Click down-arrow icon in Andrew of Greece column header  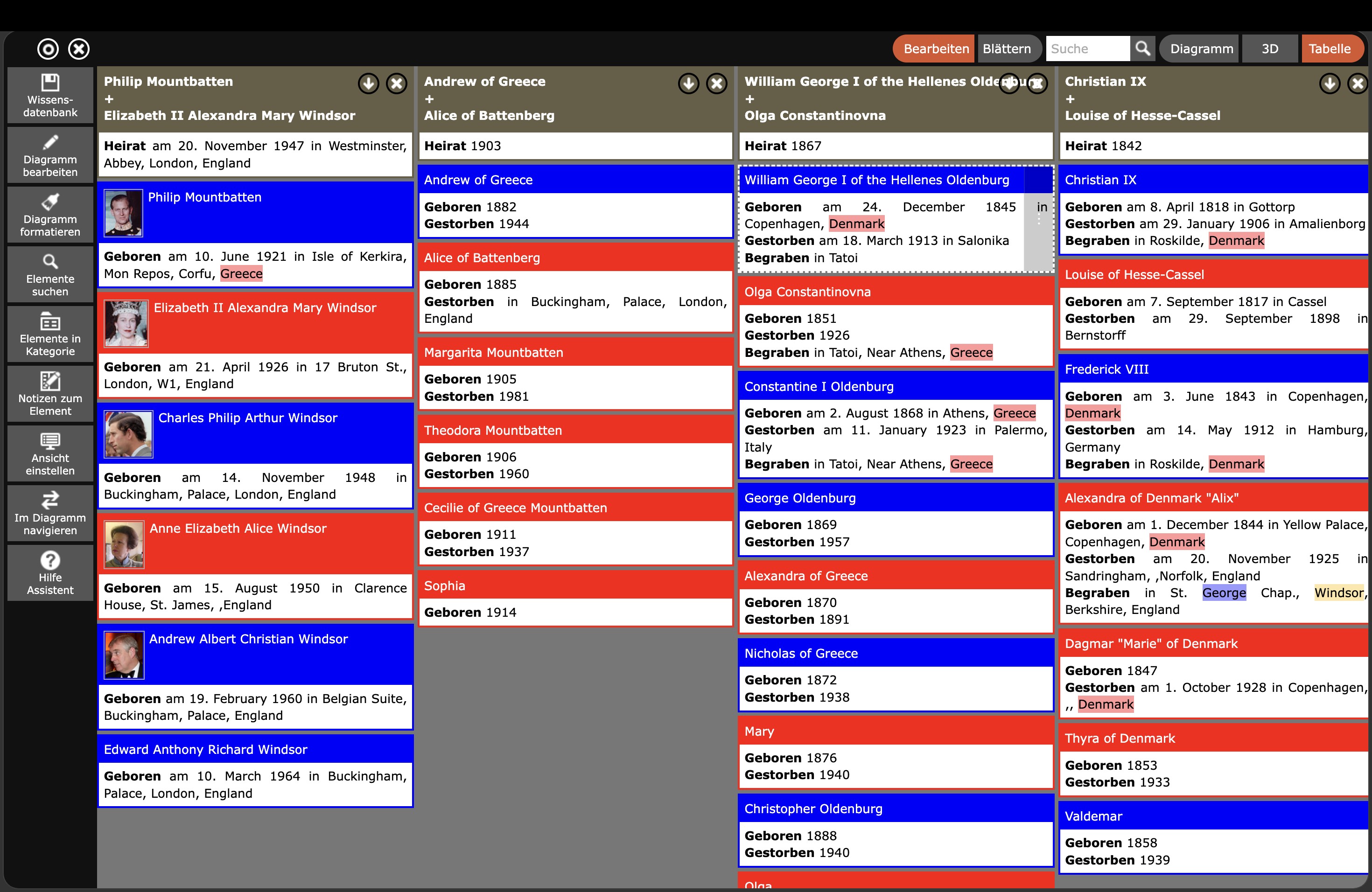pyautogui.click(x=688, y=84)
